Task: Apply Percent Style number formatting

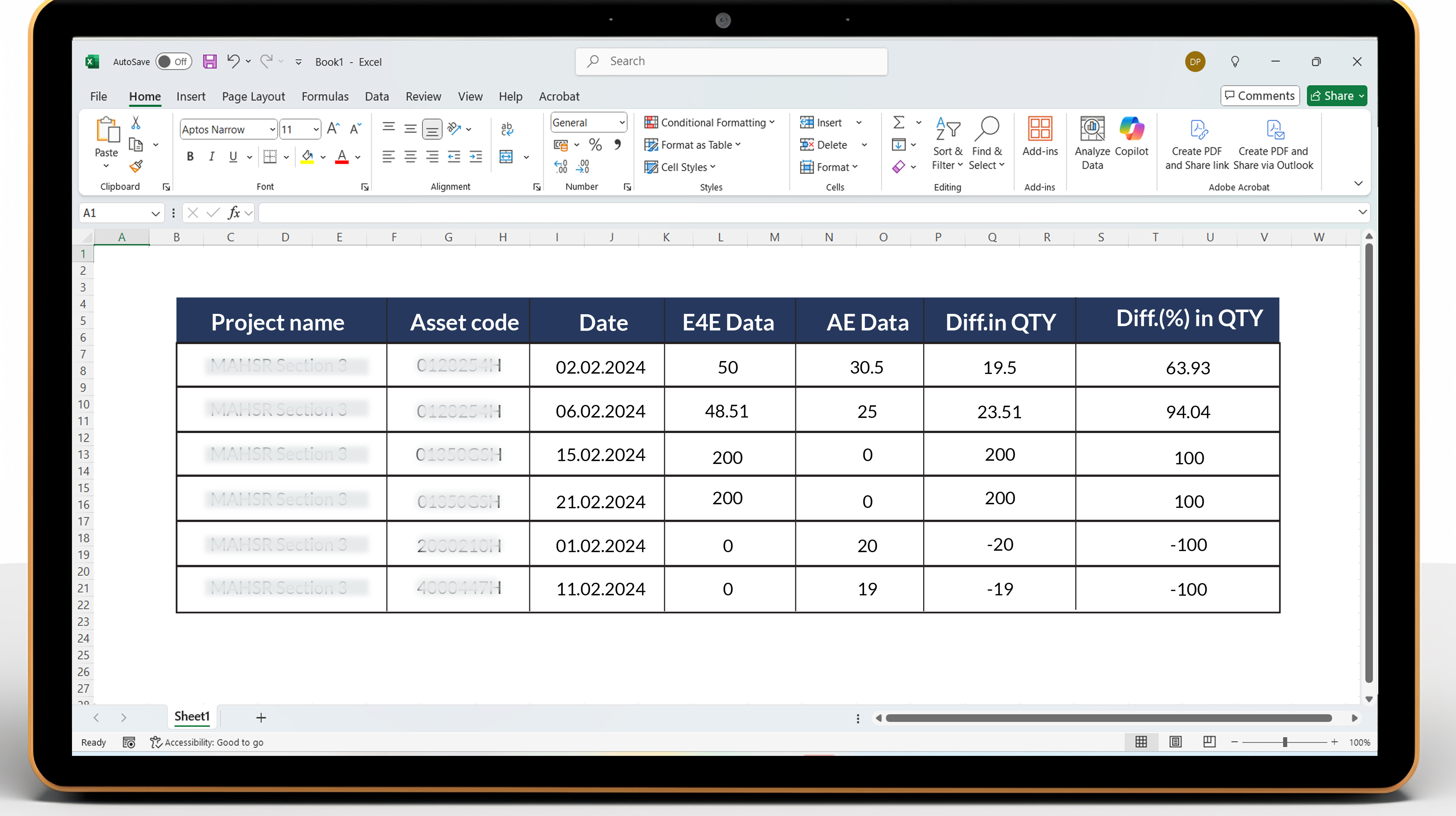Action: click(595, 145)
